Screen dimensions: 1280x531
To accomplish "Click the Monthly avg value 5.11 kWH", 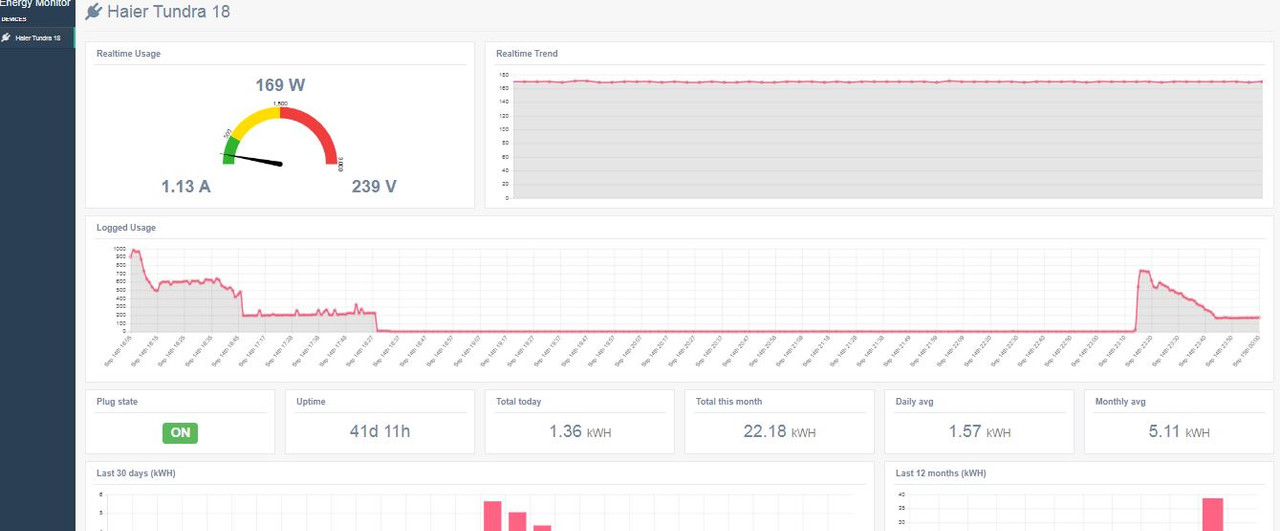I will (1179, 432).
